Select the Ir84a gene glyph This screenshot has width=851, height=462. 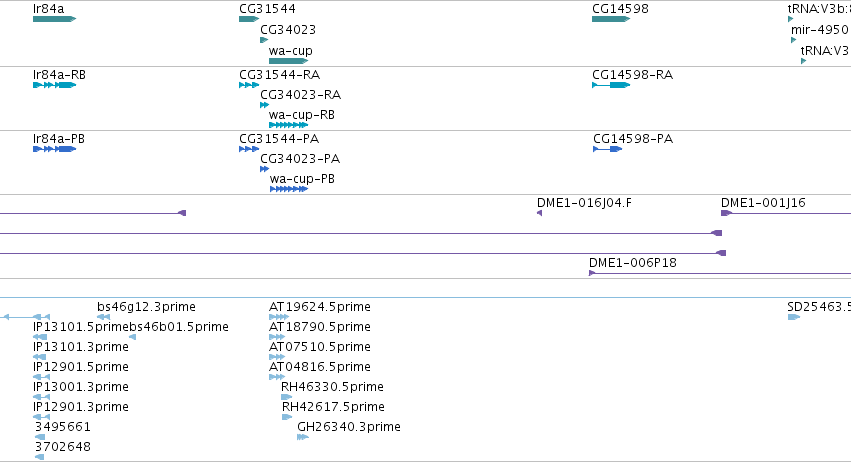(x=54, y=19)
